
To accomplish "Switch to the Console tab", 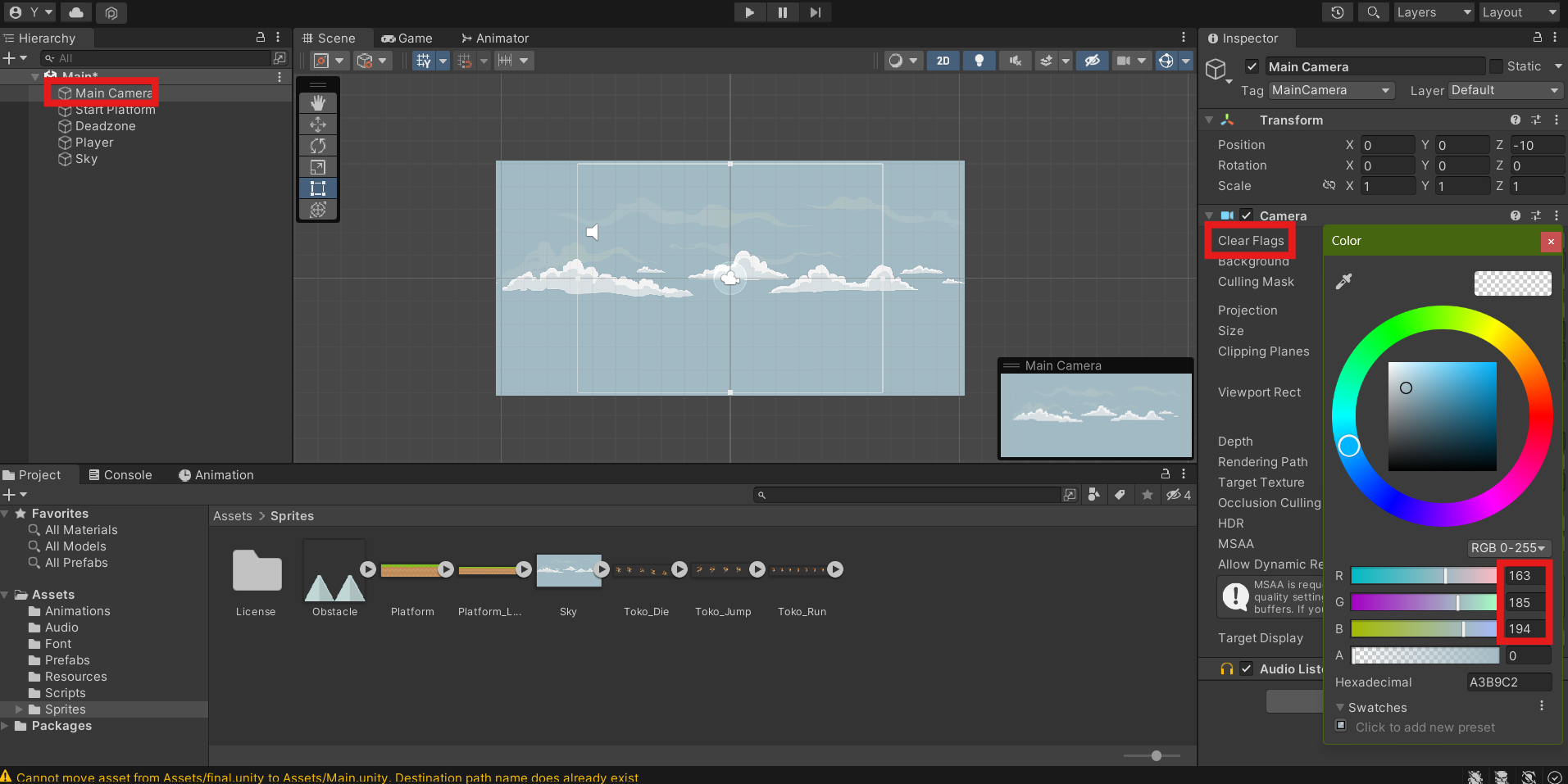I will pyautogui.click(x=120, y=475).
